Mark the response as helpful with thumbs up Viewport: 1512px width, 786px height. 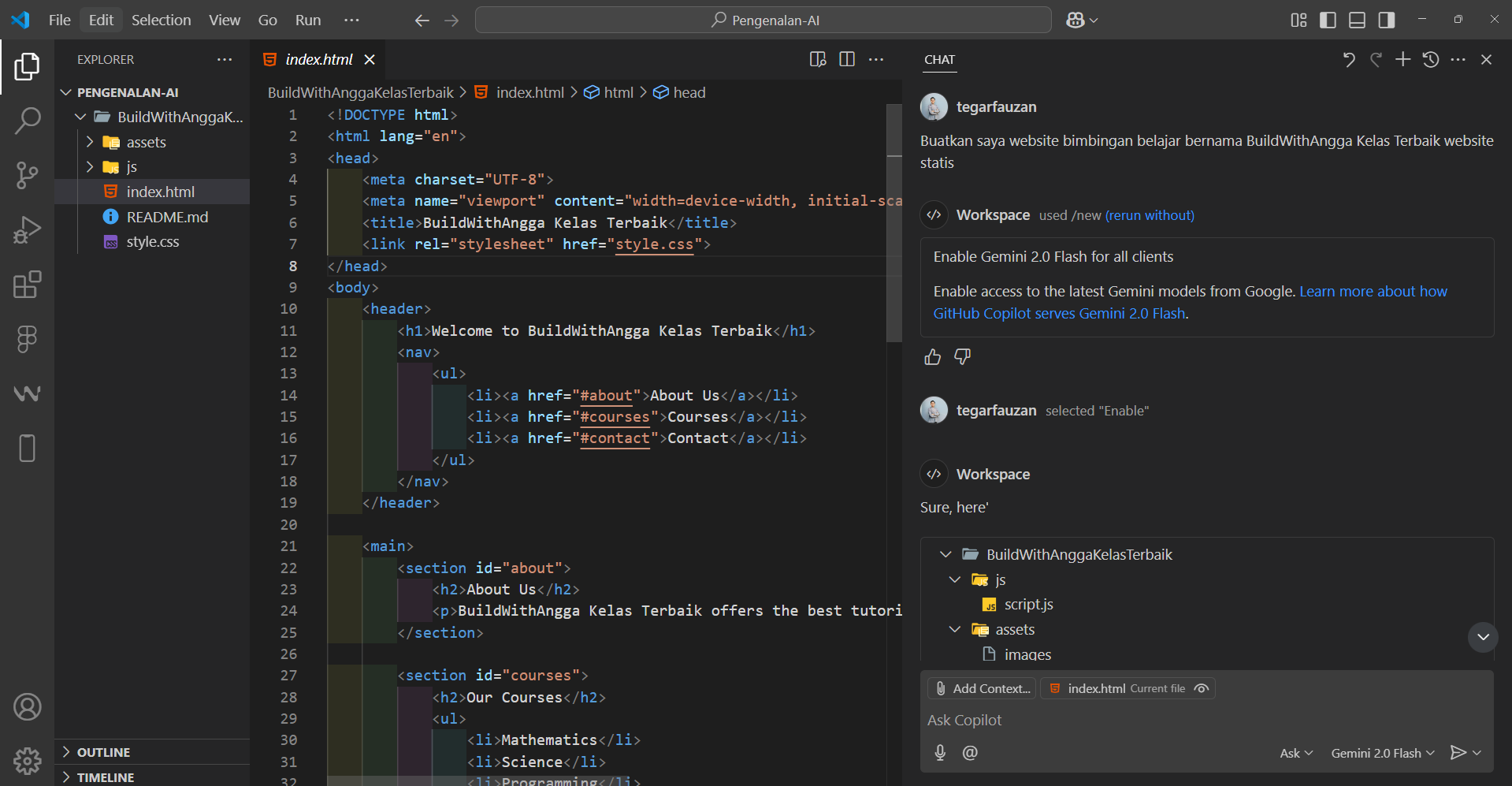pyautogui.click(x=933, y=357)
